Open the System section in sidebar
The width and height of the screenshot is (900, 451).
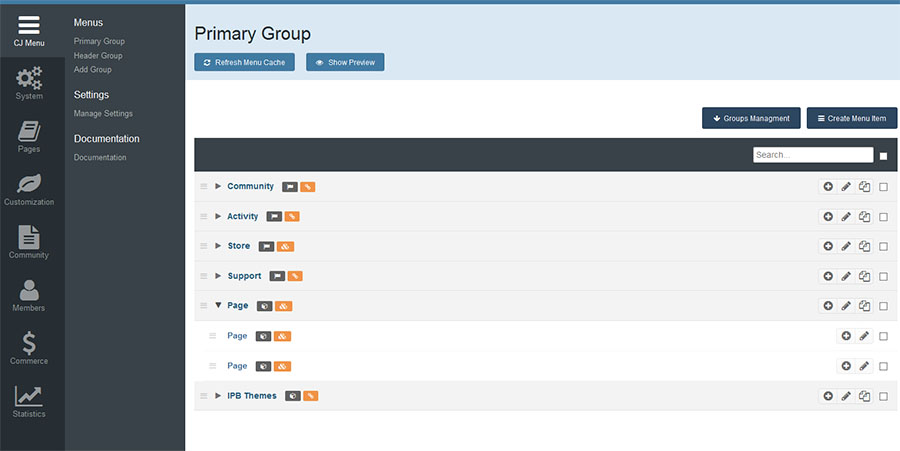[x=29, y=82]
